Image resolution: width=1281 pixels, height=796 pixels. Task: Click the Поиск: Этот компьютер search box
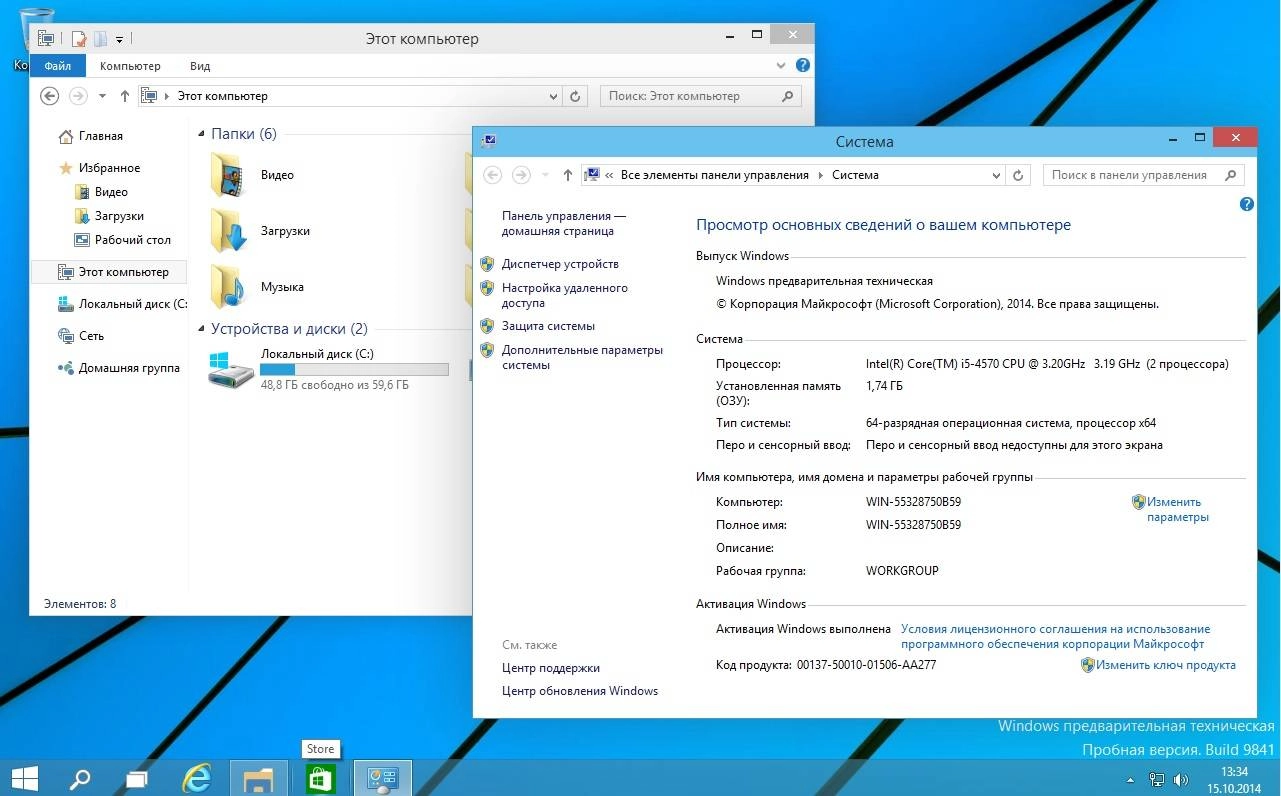coord(701,97)
